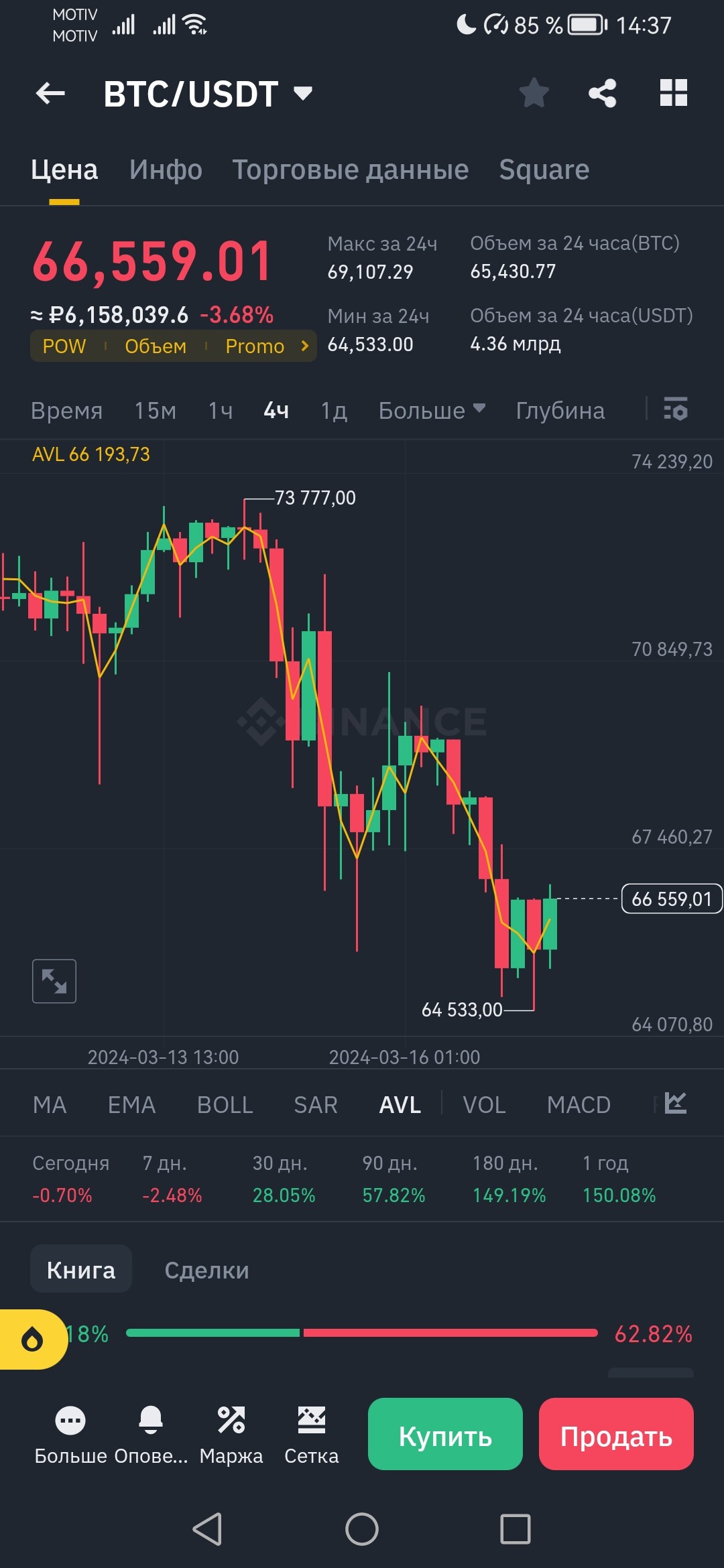724x1568 pixels.
Task: Open the Больше timeframe dropdown
Action: (432, 410)
